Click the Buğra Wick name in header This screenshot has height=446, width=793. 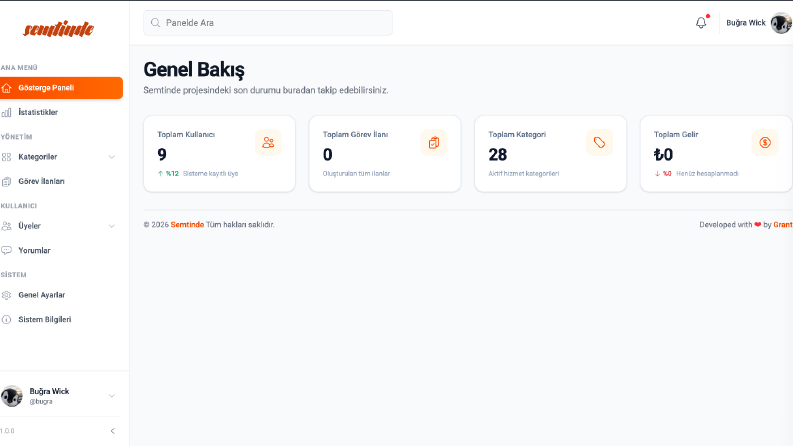tap(746, 23)
